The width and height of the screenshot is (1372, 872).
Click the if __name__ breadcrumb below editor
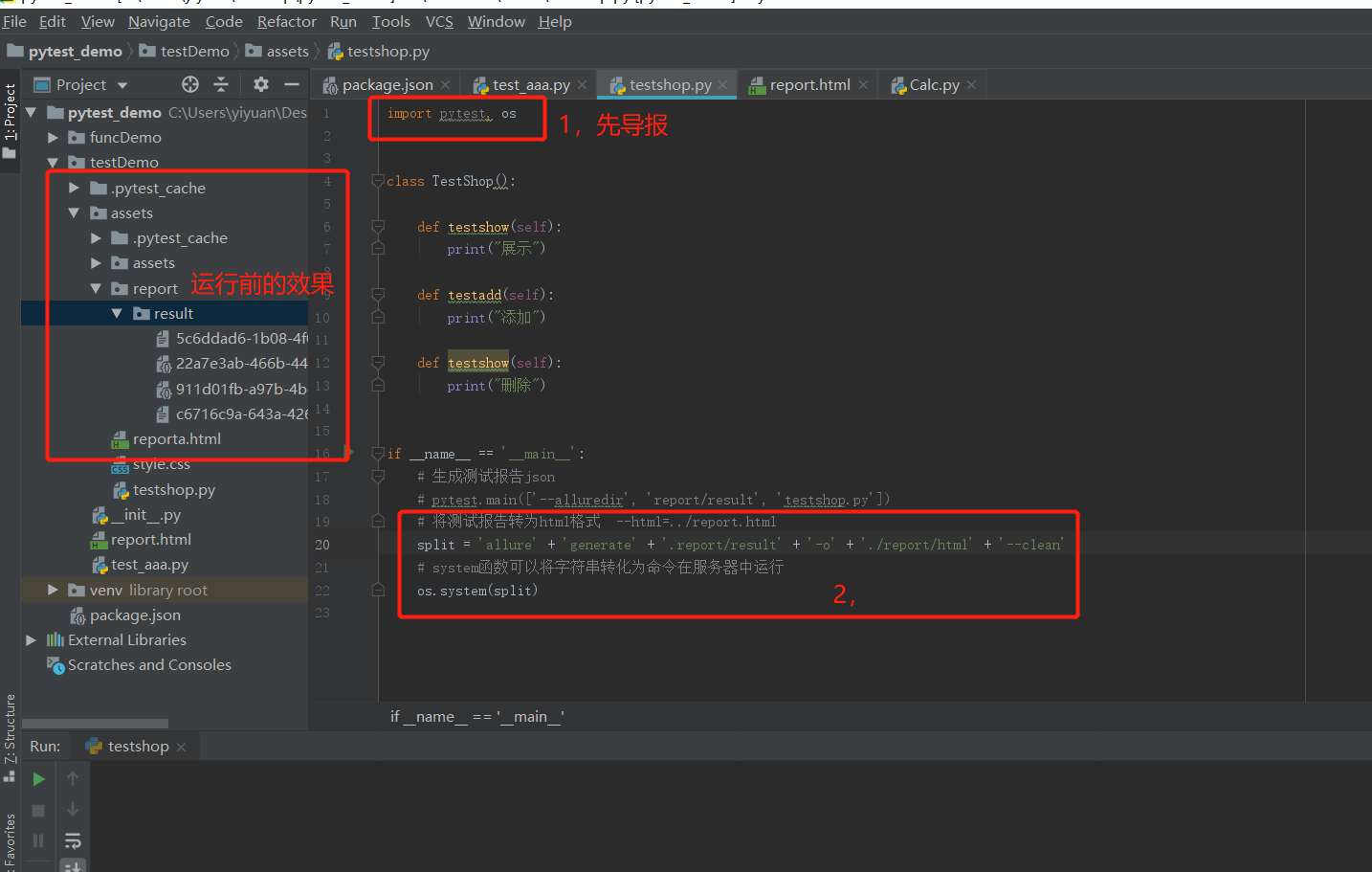(x=476, y=716)
